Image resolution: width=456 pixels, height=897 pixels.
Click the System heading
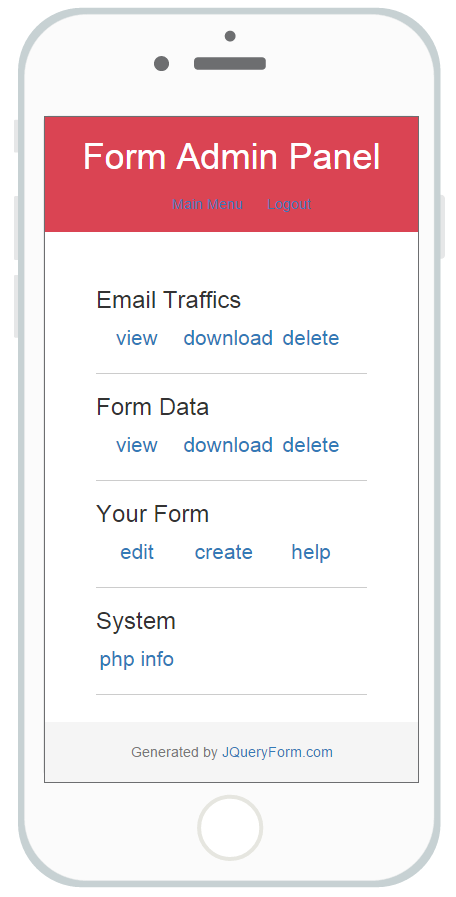coord(136,621)
